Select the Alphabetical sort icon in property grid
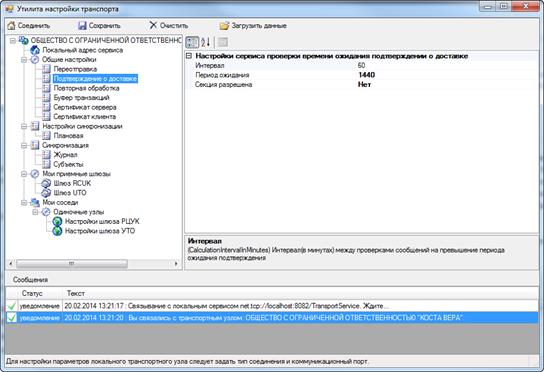Image resolution: width=544 pixels, height=372 pixels. [205, 42]
